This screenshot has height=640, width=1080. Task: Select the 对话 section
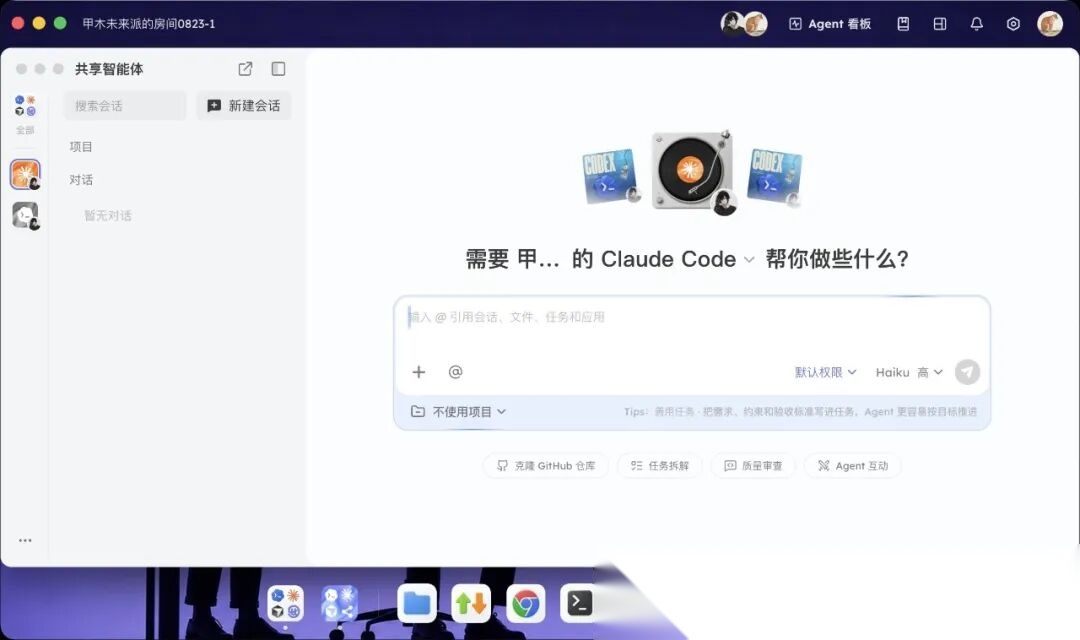click(x=81, y=180)
